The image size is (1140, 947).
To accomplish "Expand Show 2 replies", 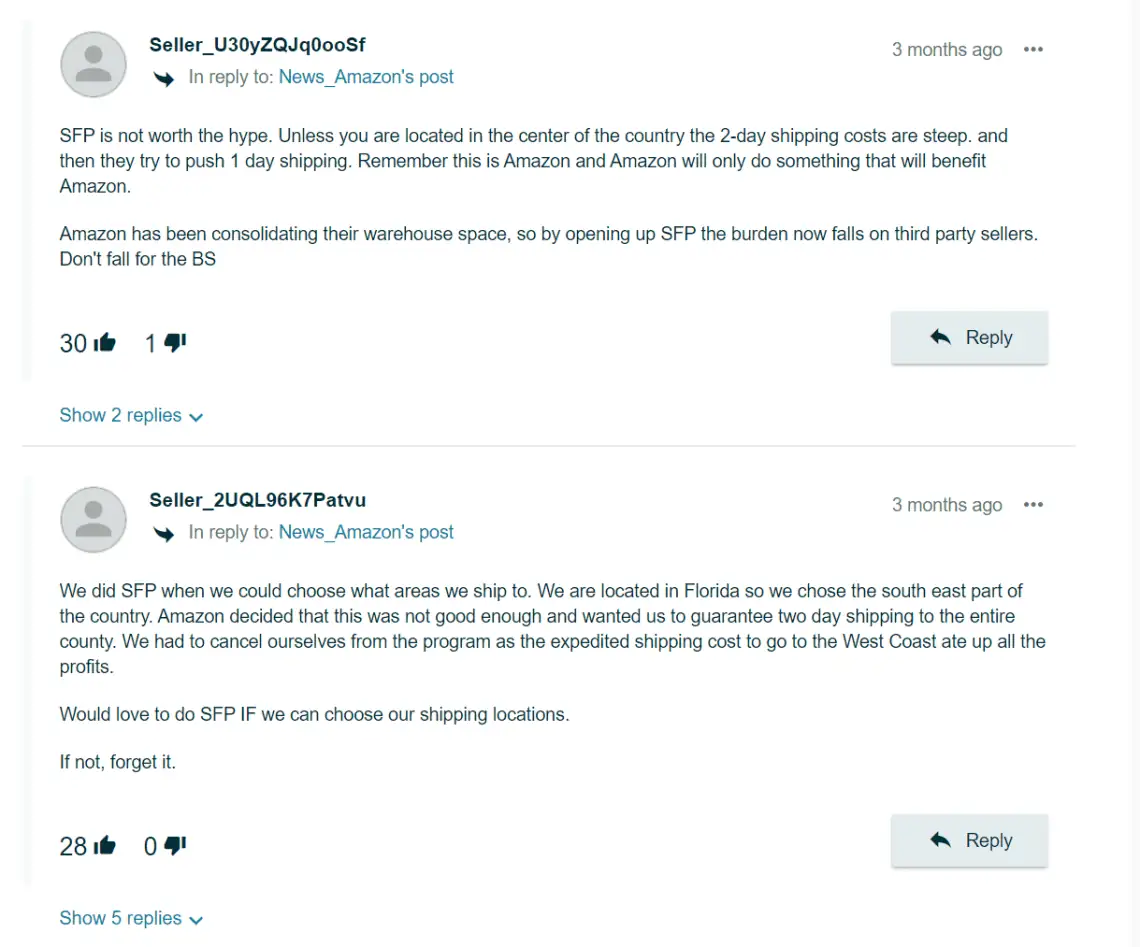I will [x=131, y=416].
